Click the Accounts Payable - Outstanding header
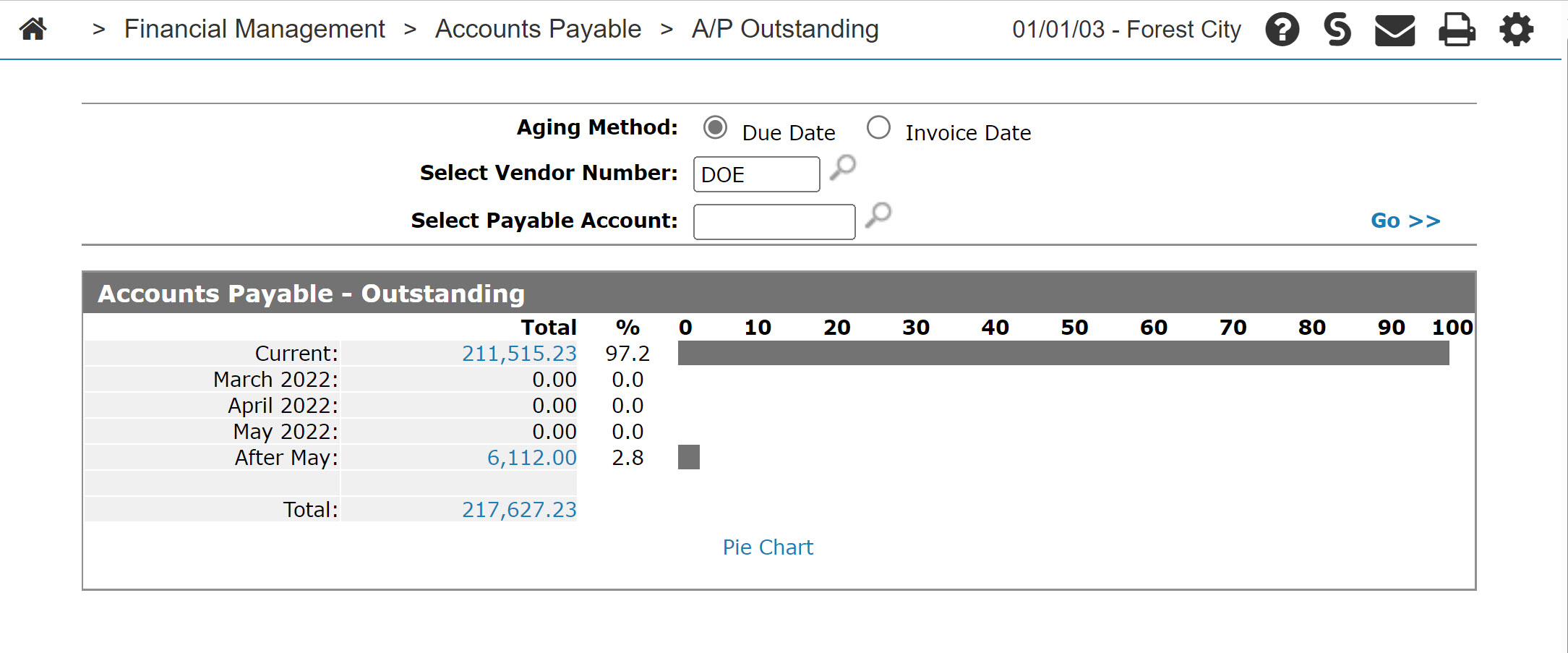The width and height of the screenshot is (1568, 653). [x=311, y=294]
